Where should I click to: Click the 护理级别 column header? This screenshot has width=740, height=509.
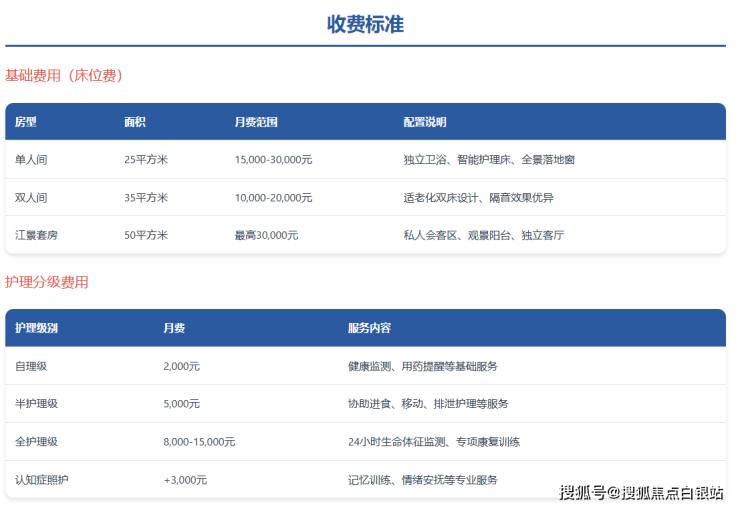pos(37,328)
